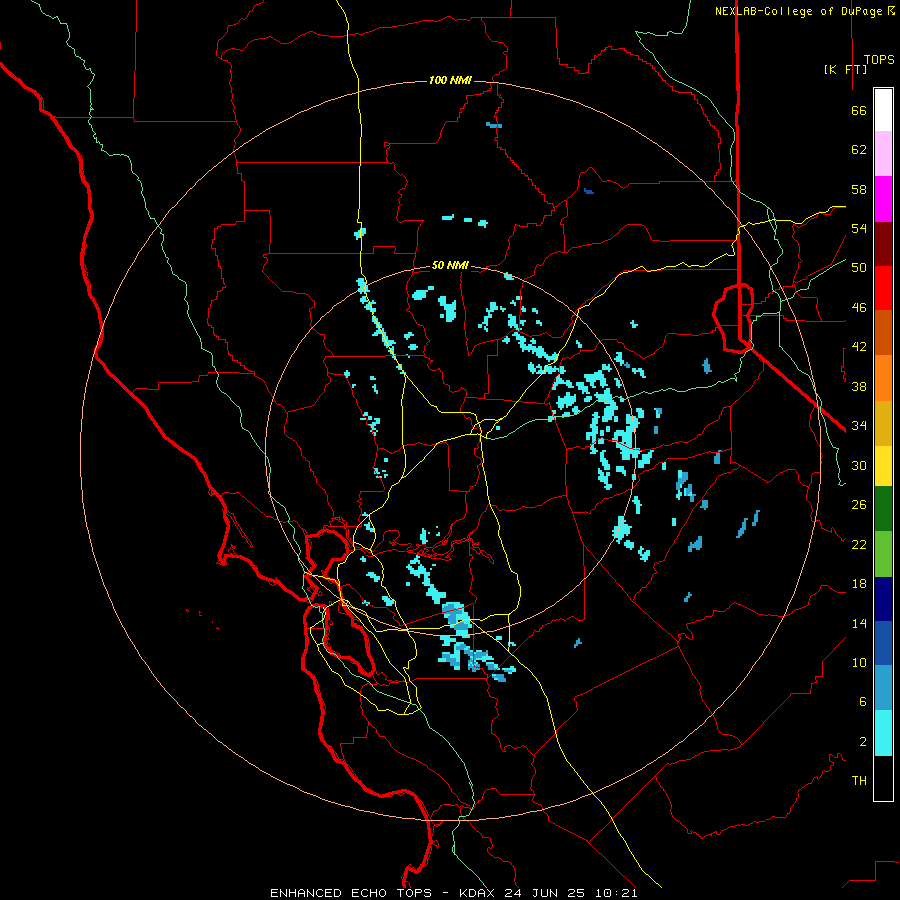The width and height of the screenshot is (900, 900).
Task: Click the cyan 10 kft legend swatch
Action: coord(883,733)
